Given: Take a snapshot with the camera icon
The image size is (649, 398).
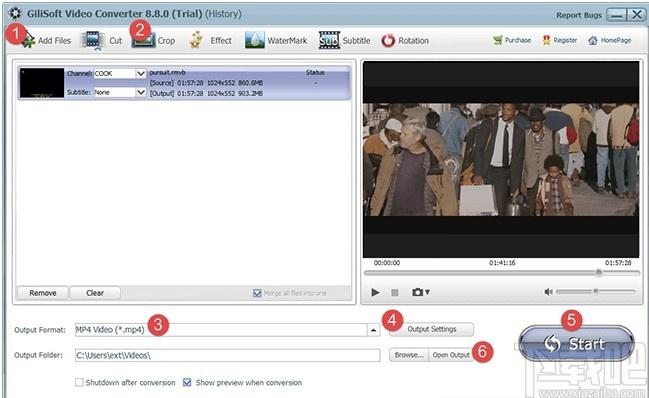Looking at the screenshot, I should point(417,292).
